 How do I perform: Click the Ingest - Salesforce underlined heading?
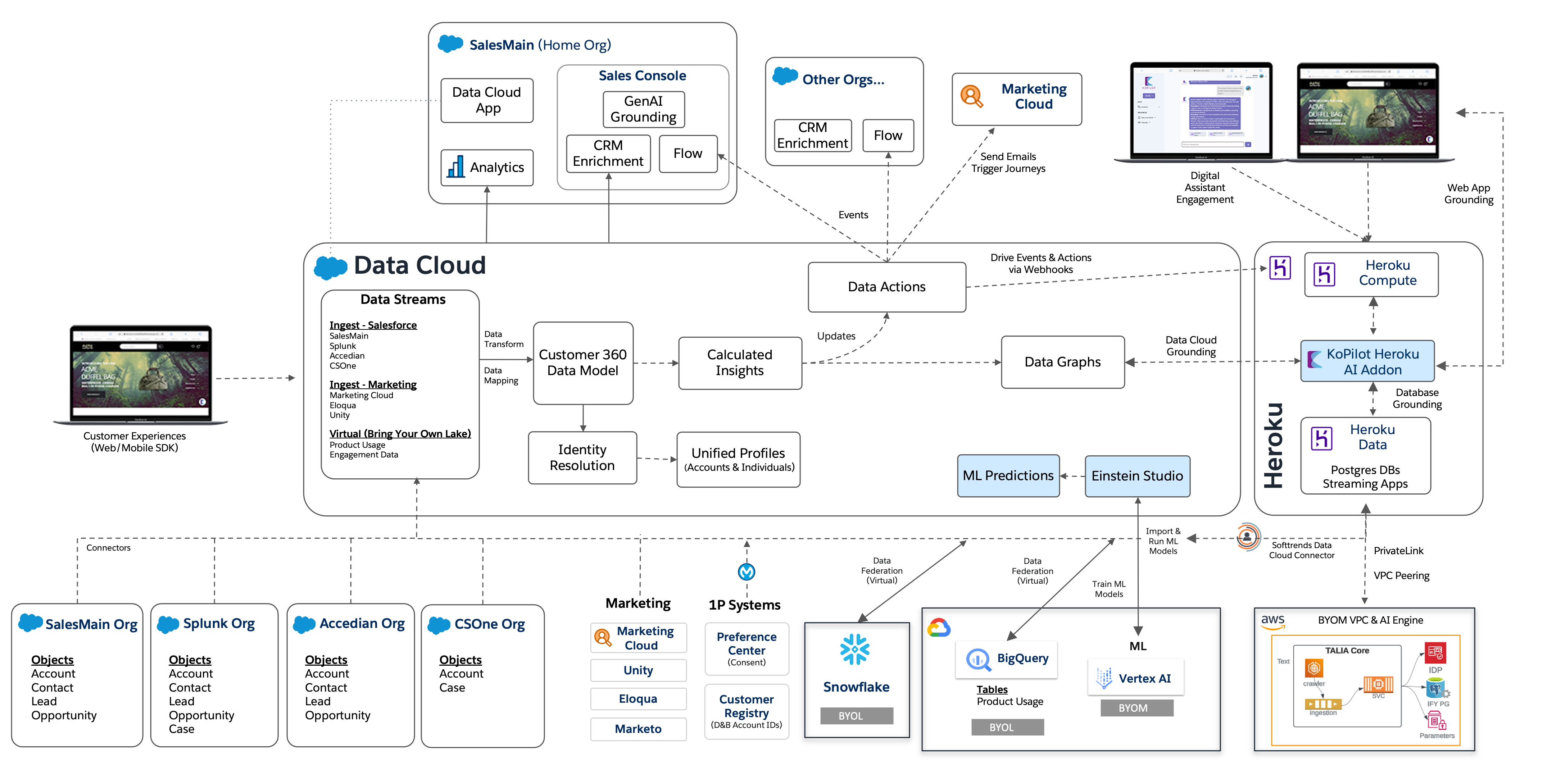373,325
